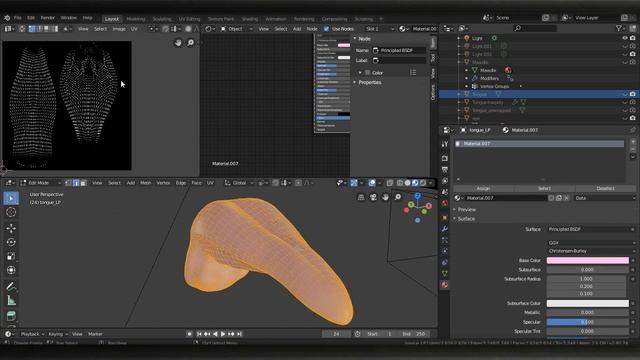Play the animation forward
The image size is (640, 360).
223,334
